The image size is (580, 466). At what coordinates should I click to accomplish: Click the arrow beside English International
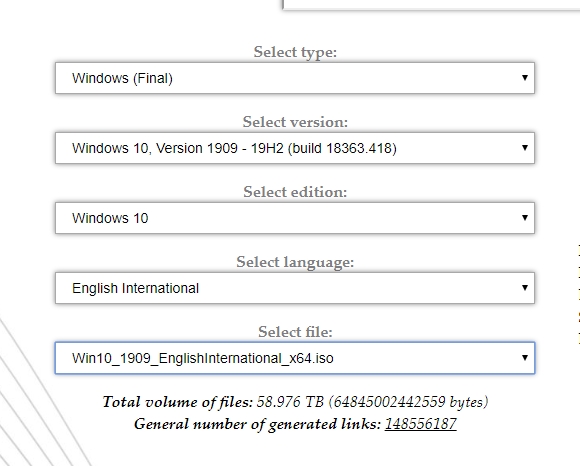coord(525,287)
